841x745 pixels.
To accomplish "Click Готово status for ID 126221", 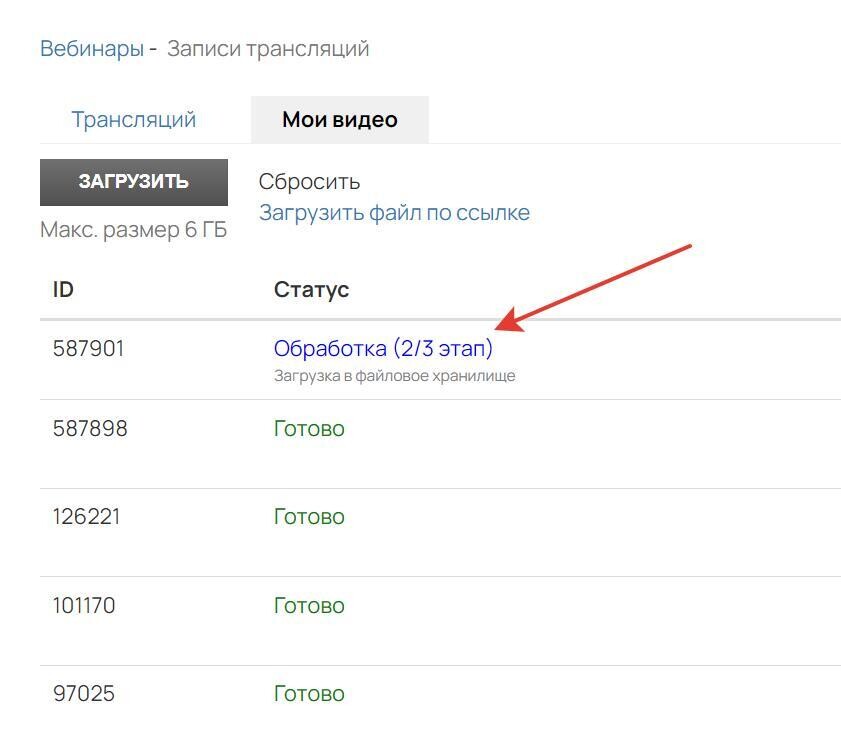I will [309, 517].
